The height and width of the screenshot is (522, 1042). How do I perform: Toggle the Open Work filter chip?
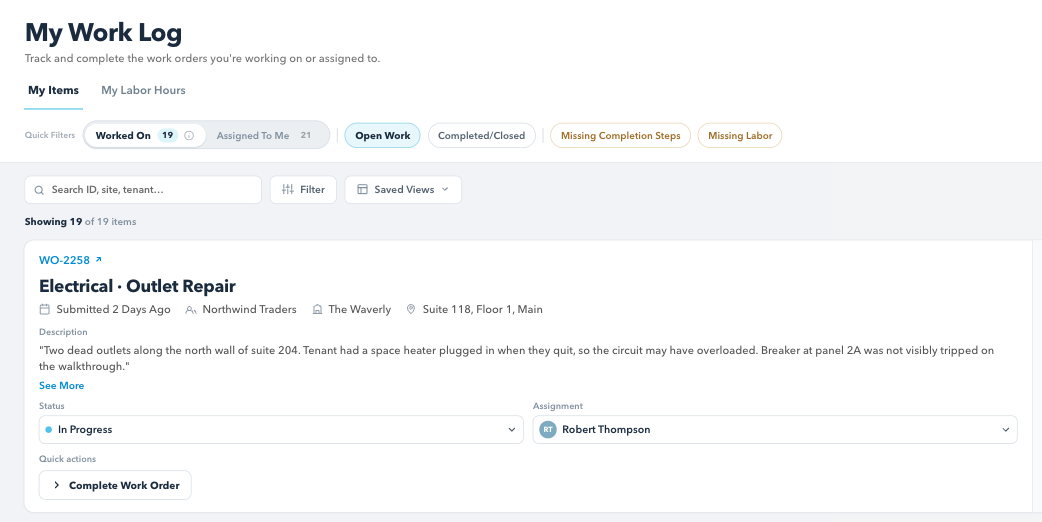click(x=383, y=135)
